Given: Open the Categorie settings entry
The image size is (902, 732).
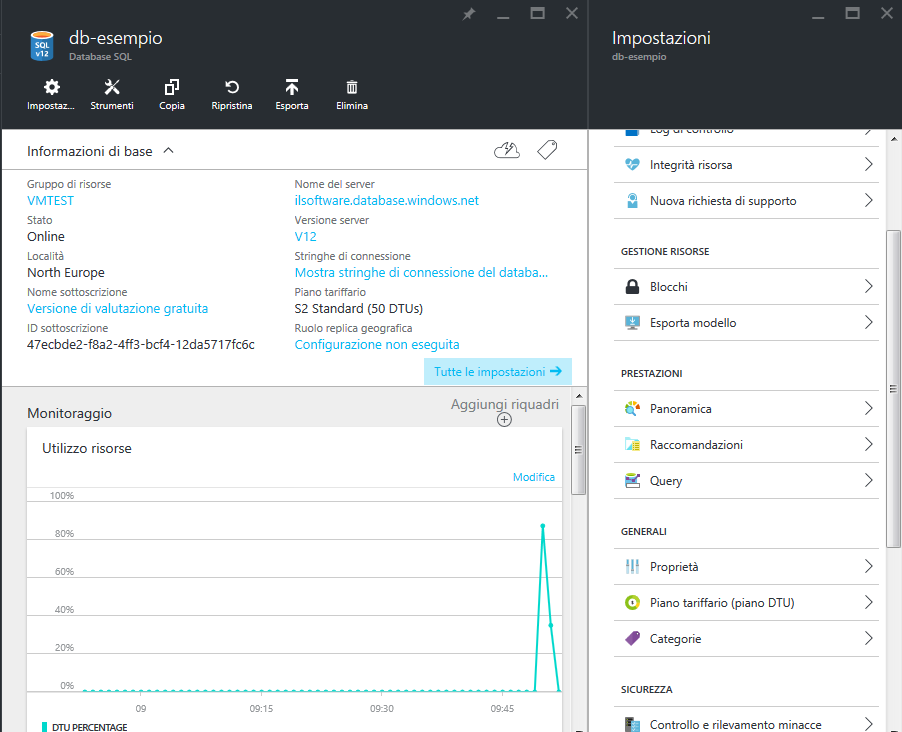Looking at the screenshot, I should pos(746,639).
